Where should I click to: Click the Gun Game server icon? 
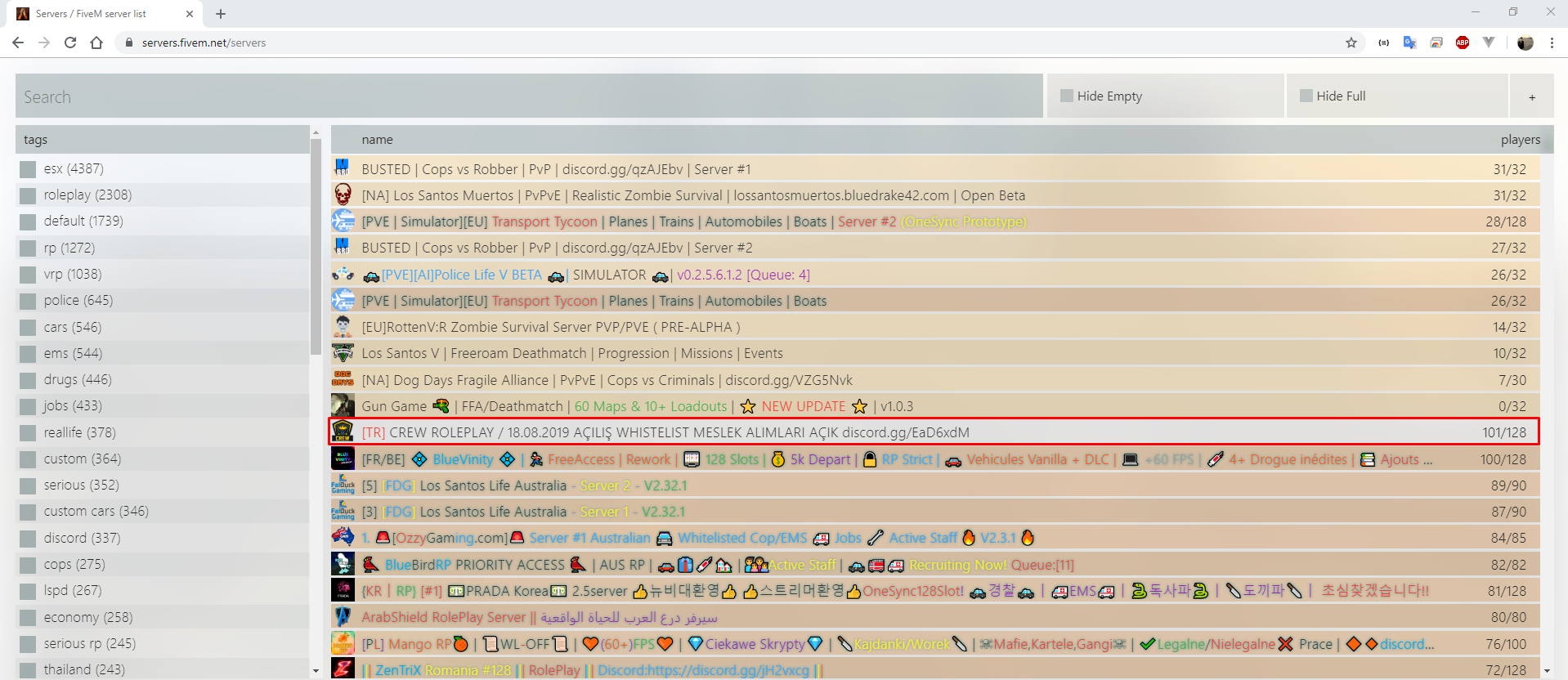(343, 405)
